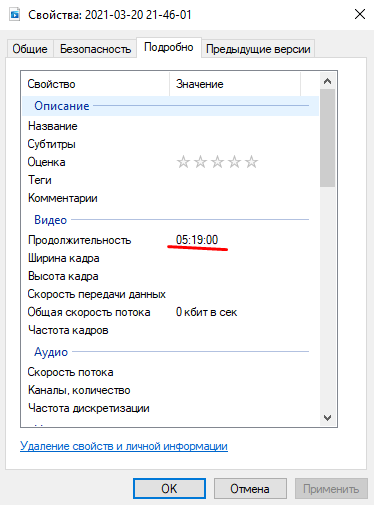Select the Высота кадра row
This screenshot has width=374, height=505.
tap(170, 276)
